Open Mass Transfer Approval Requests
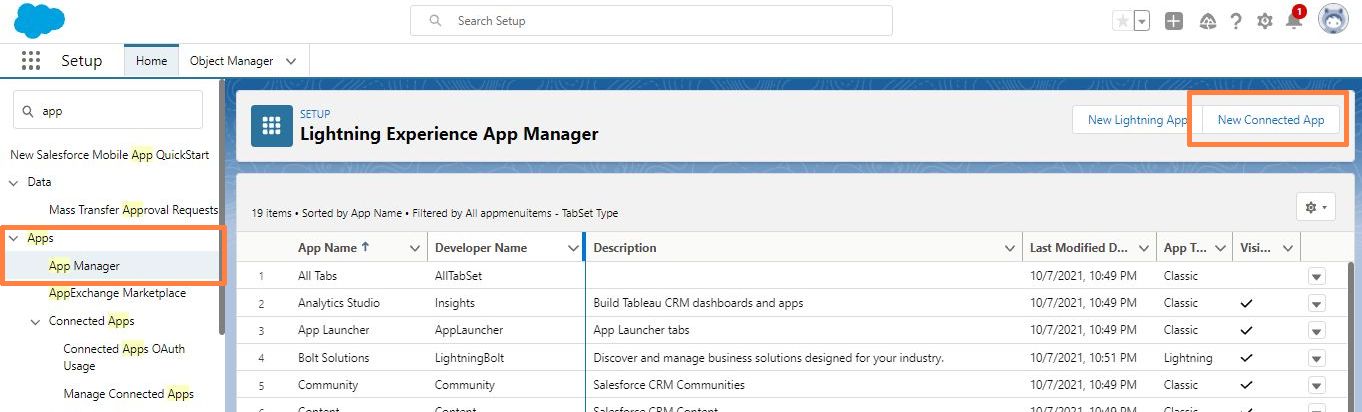The width and height of the screenshot is (1362, 412). click(133, 210)
